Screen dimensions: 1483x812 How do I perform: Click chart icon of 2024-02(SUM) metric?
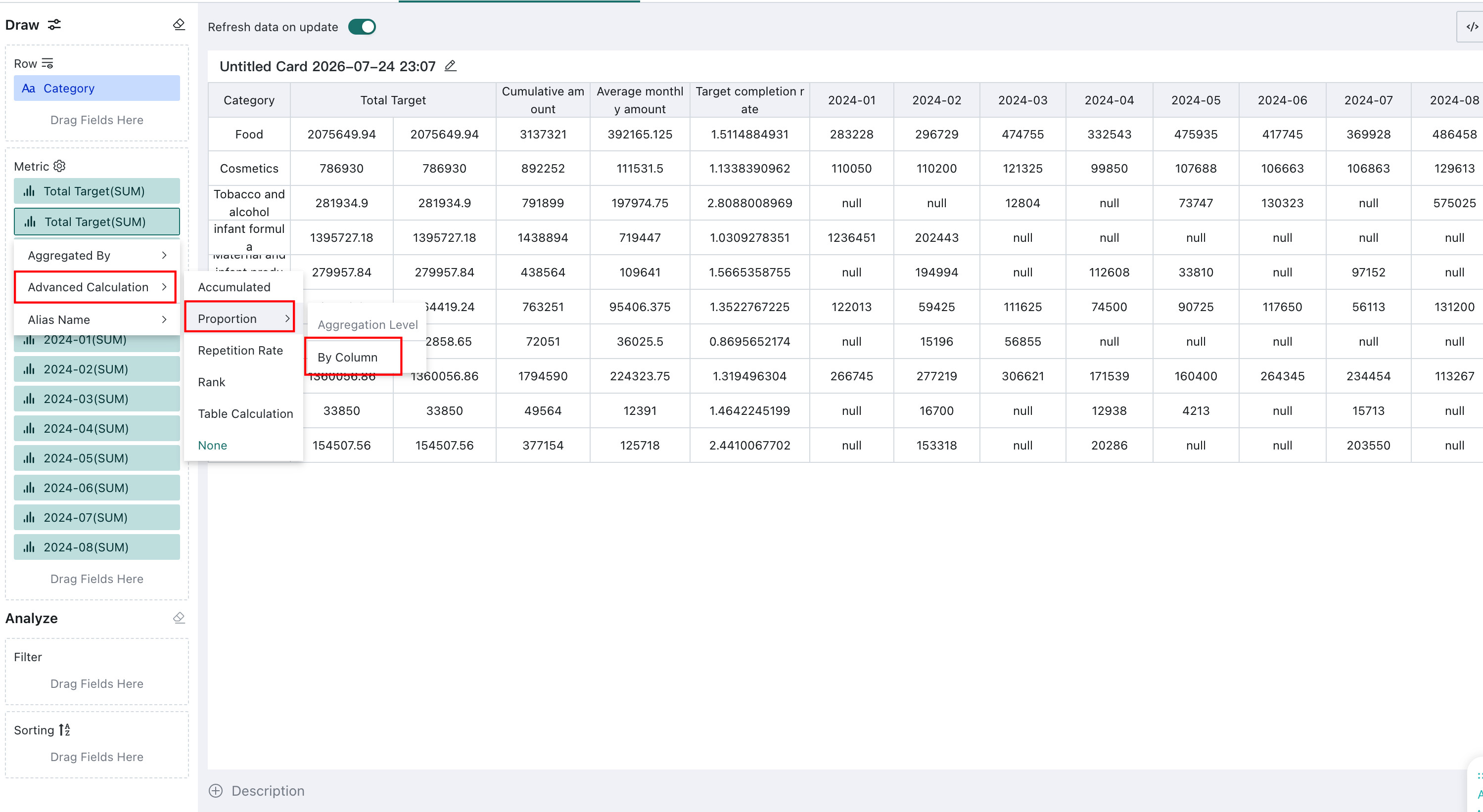29,369
